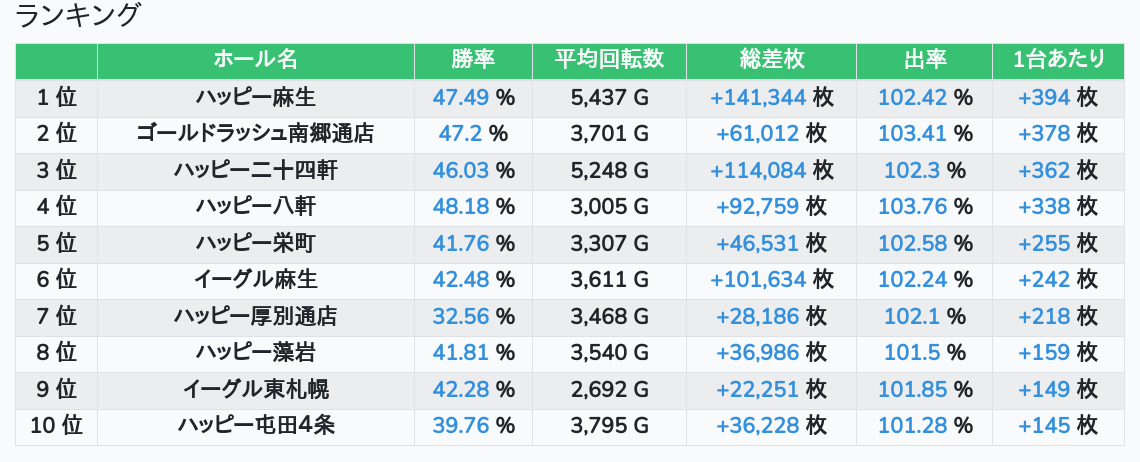The height and width of the screenshot is (462, 1140).
Task: Click the 1台あたり column header
Action: coord(1059,61)
